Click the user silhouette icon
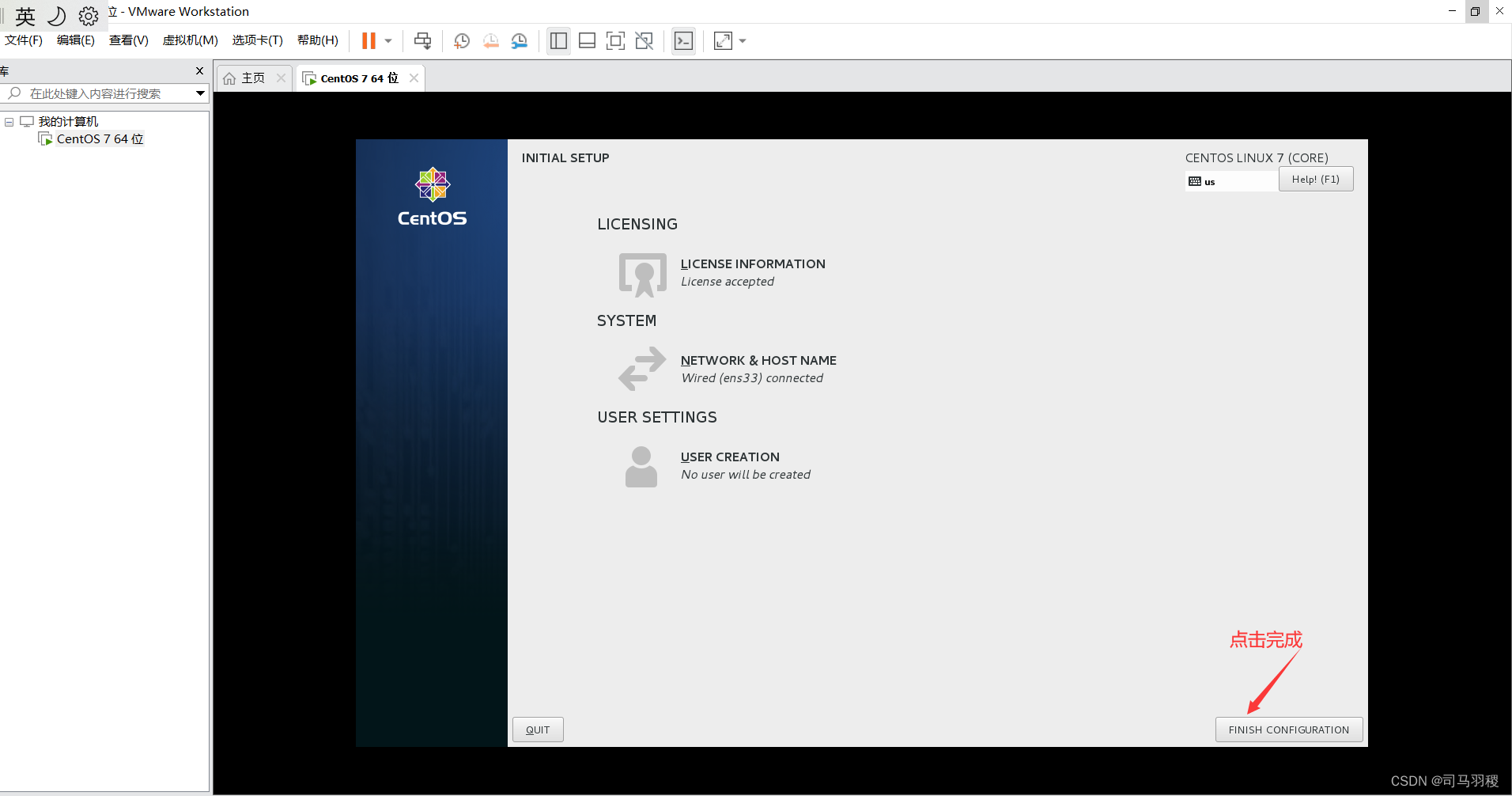This screenshot has width=1512, height=796. pyautogui.click(x=641, y=467)
